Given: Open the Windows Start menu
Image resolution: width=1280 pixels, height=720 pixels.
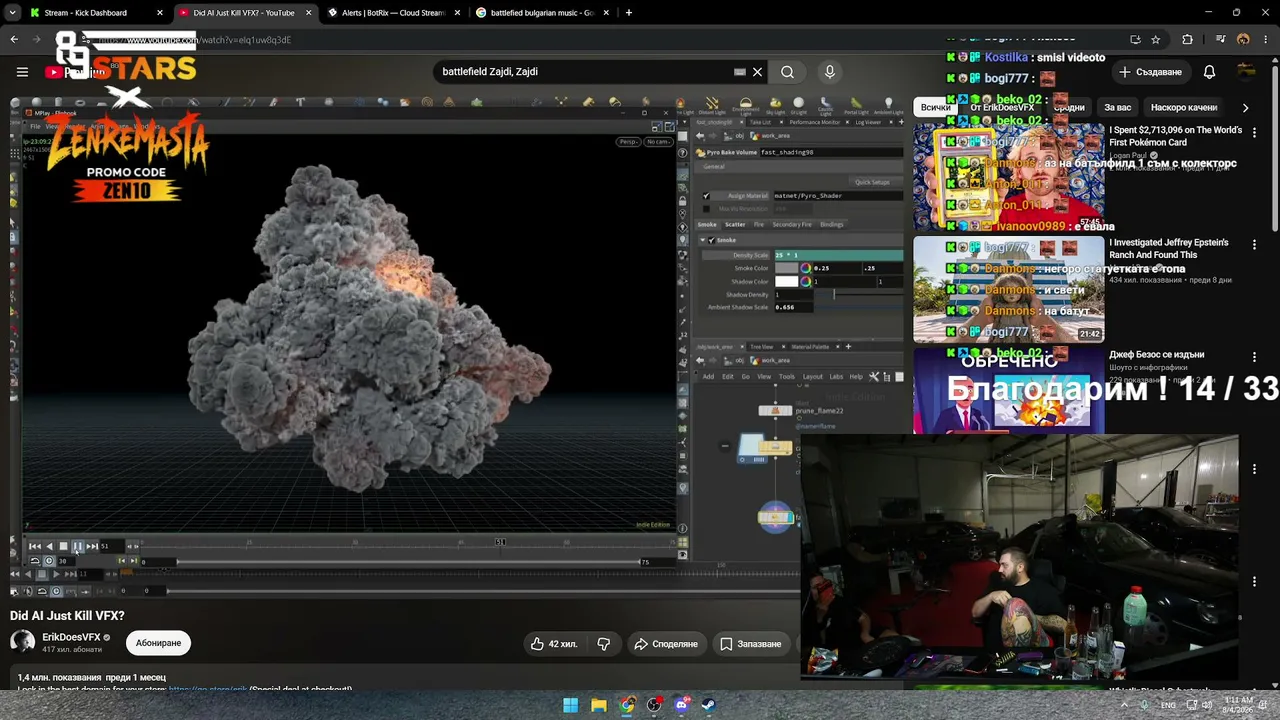Looking at the screenshot, I should click(x=570, y=705).
